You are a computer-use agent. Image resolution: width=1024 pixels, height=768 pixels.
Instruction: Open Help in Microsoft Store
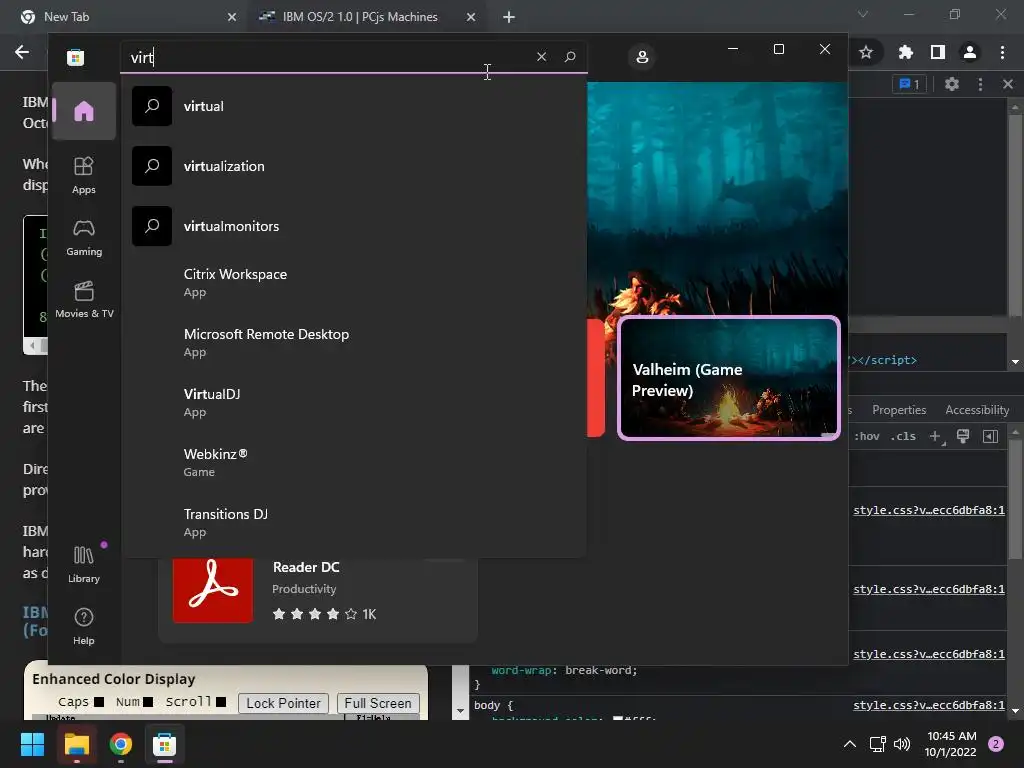click(84, 626)
